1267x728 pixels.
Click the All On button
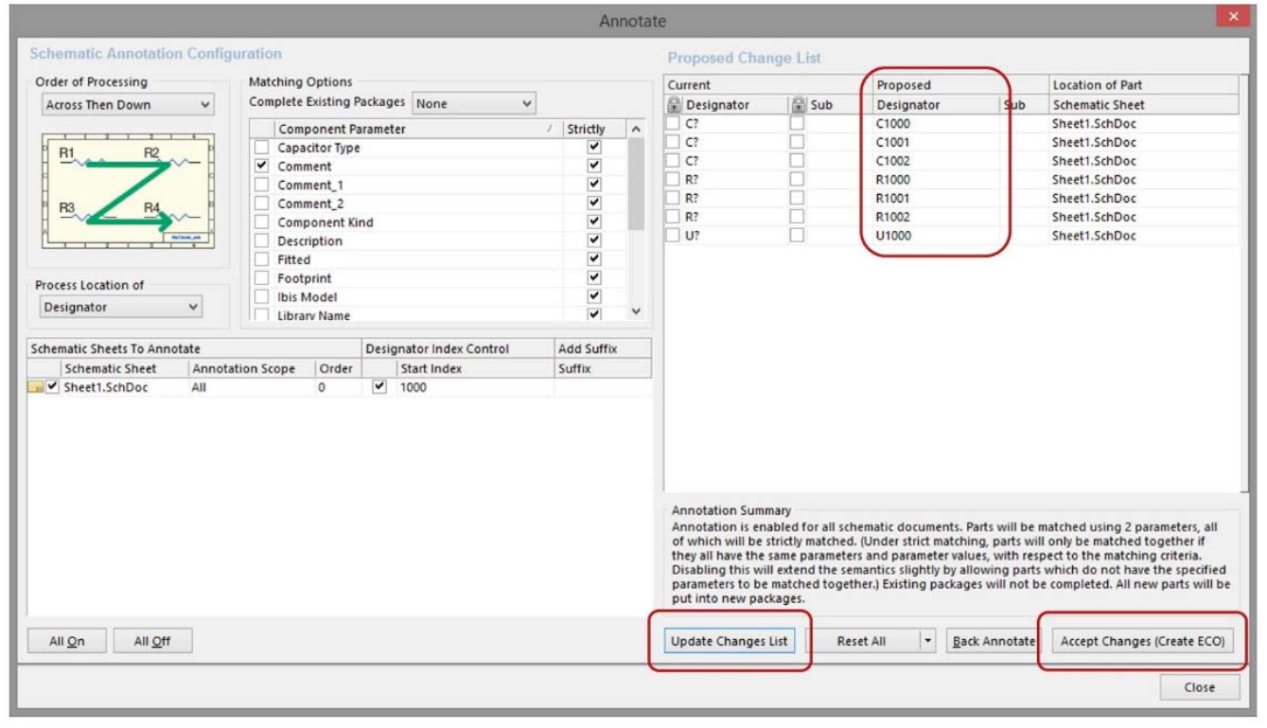click(67, 642)
